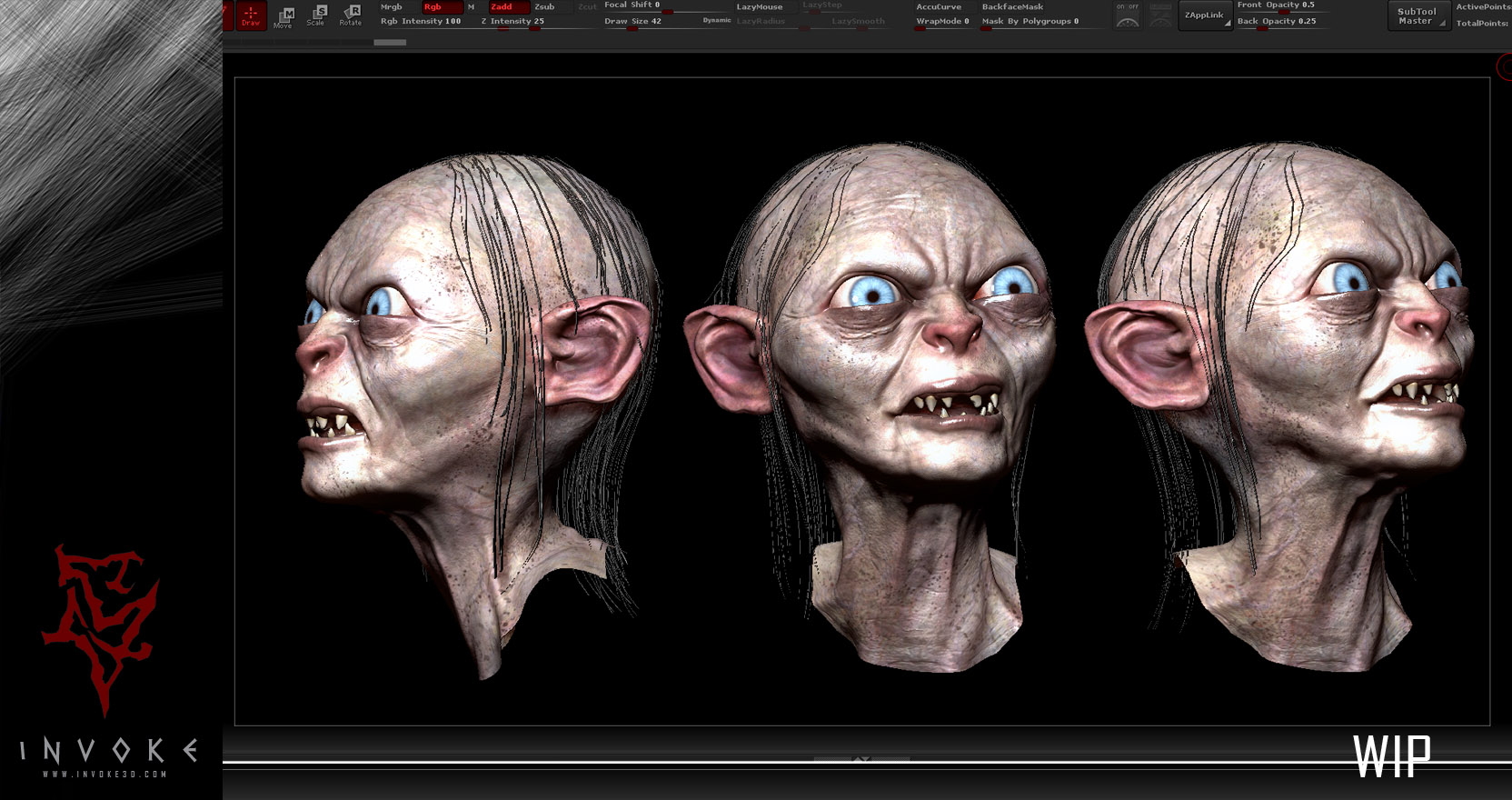This screenshot has height=800, width=1512.
Task: Activate the Draw mode icon
Action: (x=251, y=15)
